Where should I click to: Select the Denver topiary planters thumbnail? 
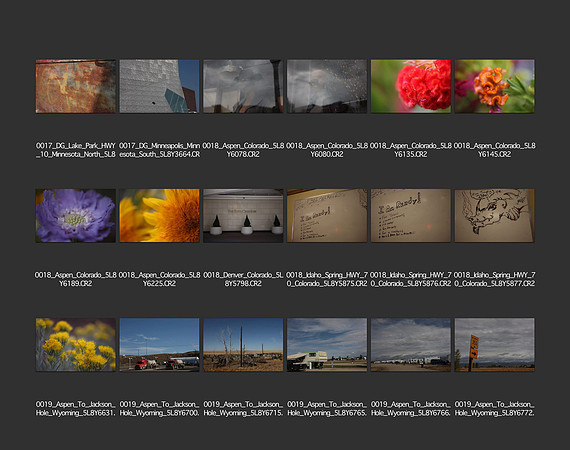[x=243, y=216]
